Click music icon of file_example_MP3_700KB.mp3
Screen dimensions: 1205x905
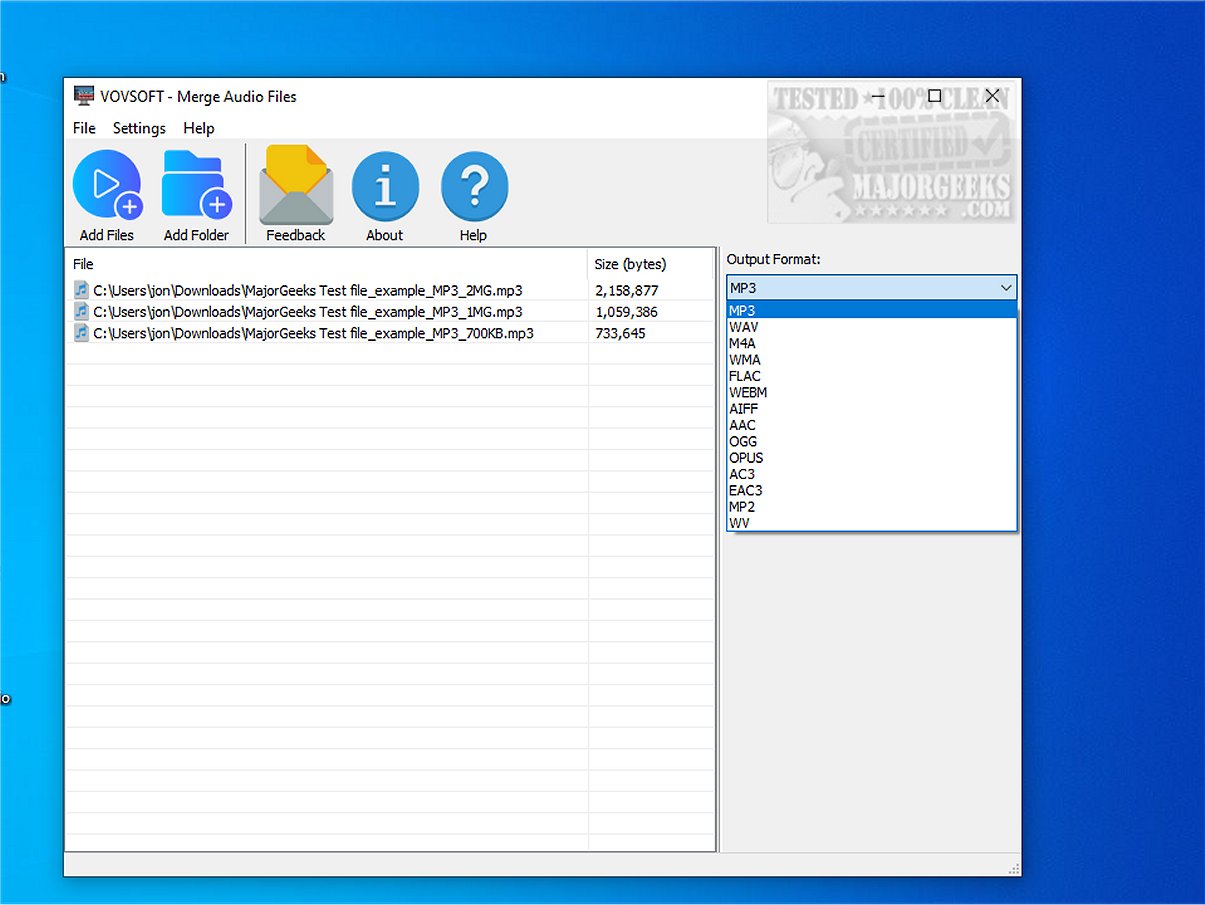click(81, 333)
